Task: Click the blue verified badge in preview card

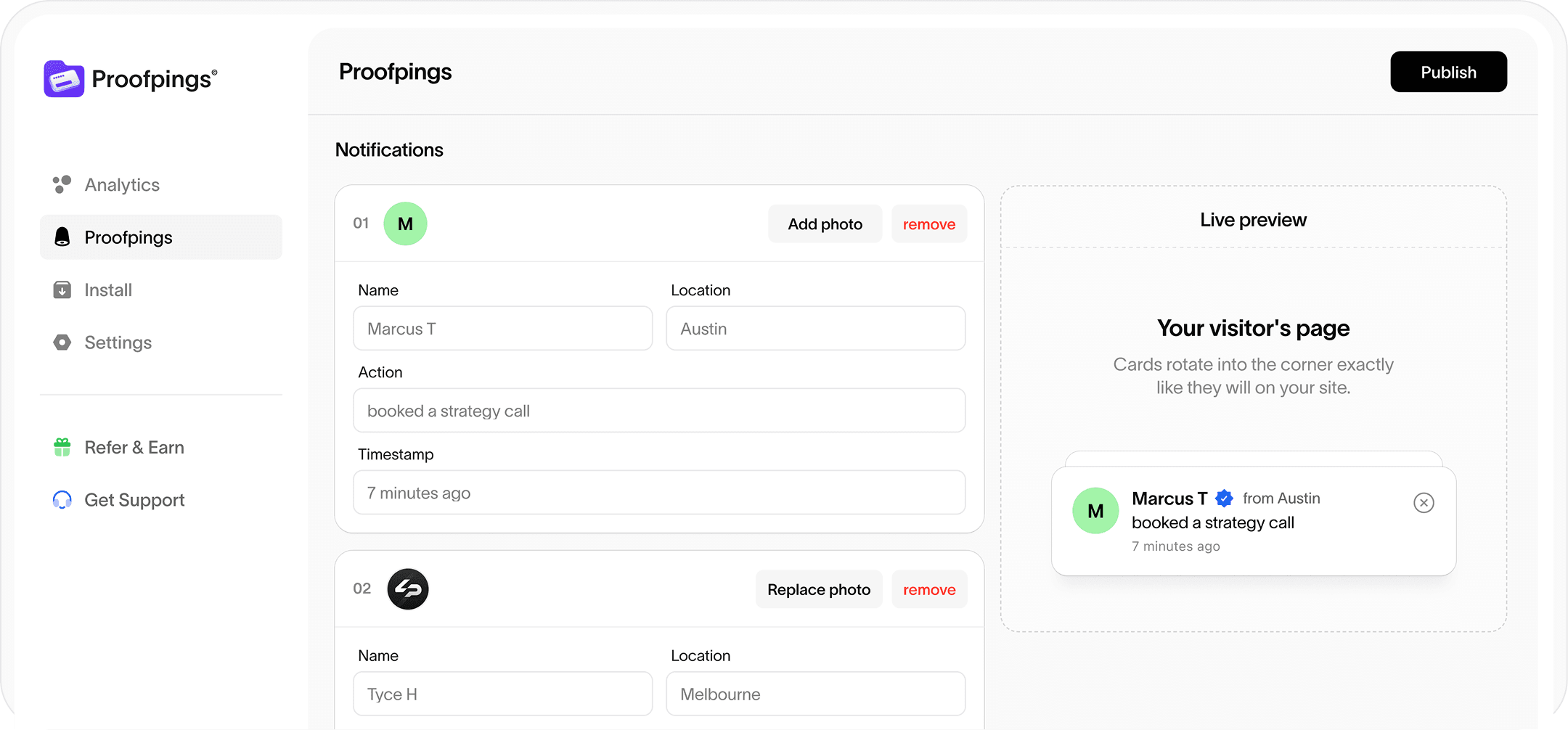Action: 1225,499
